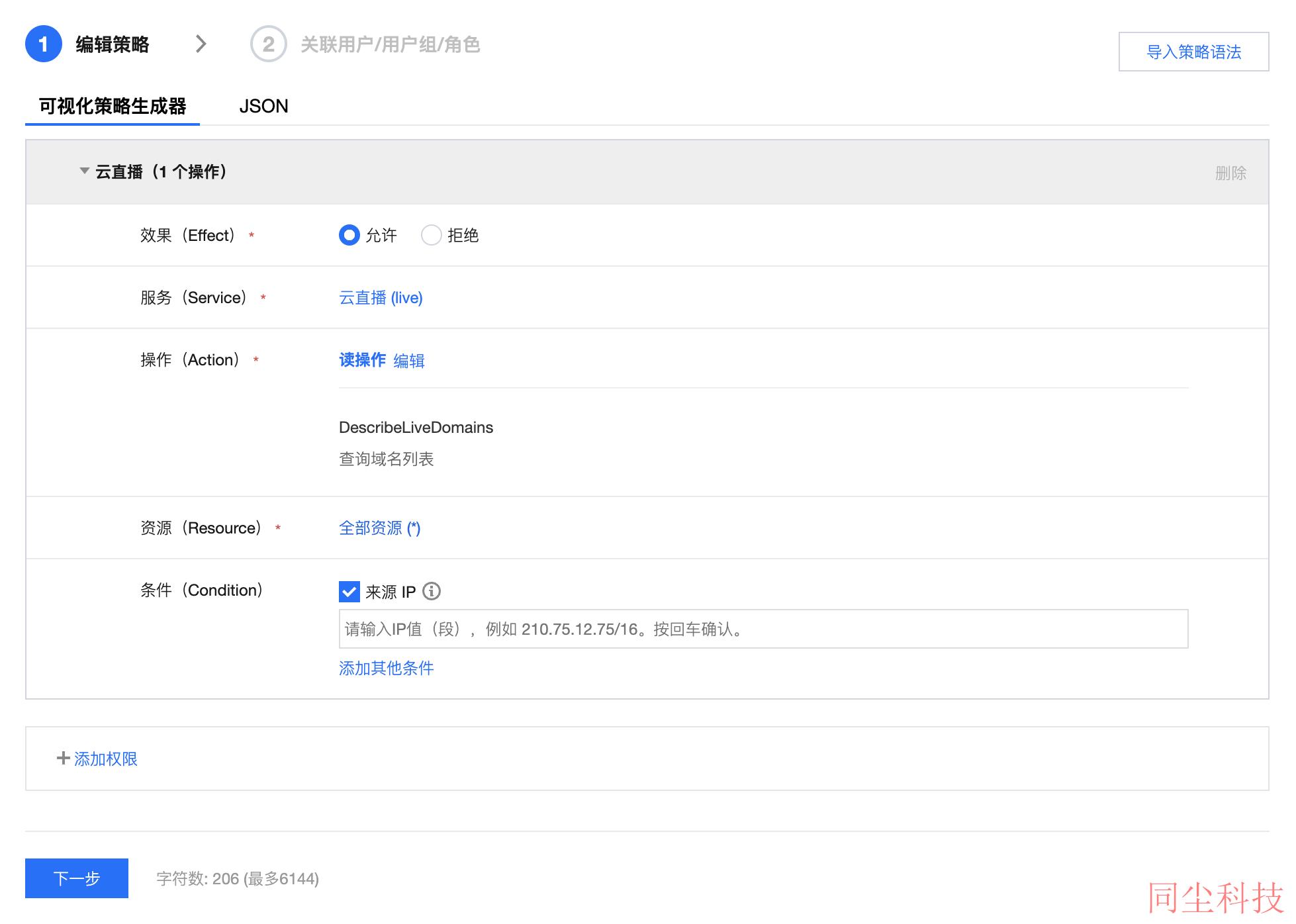Collapse the 云直播 (1 个操作) section

tap(84, 171)
